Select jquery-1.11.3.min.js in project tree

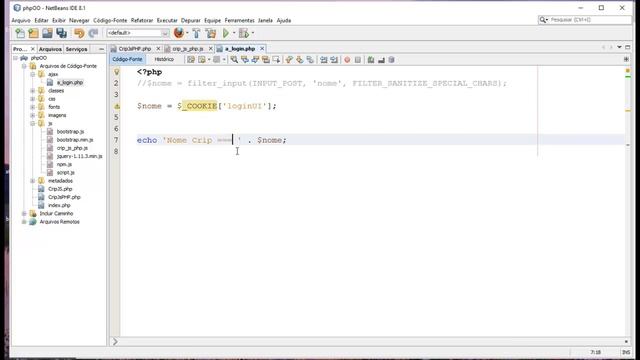pos(80,156)
